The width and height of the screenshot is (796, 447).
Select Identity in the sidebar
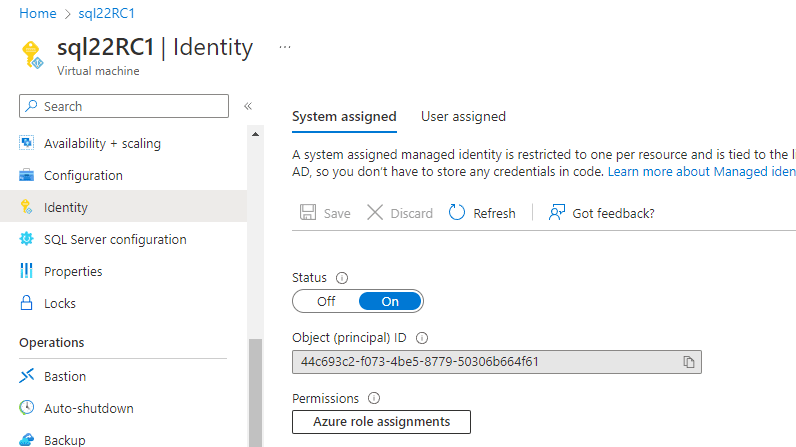123,206
